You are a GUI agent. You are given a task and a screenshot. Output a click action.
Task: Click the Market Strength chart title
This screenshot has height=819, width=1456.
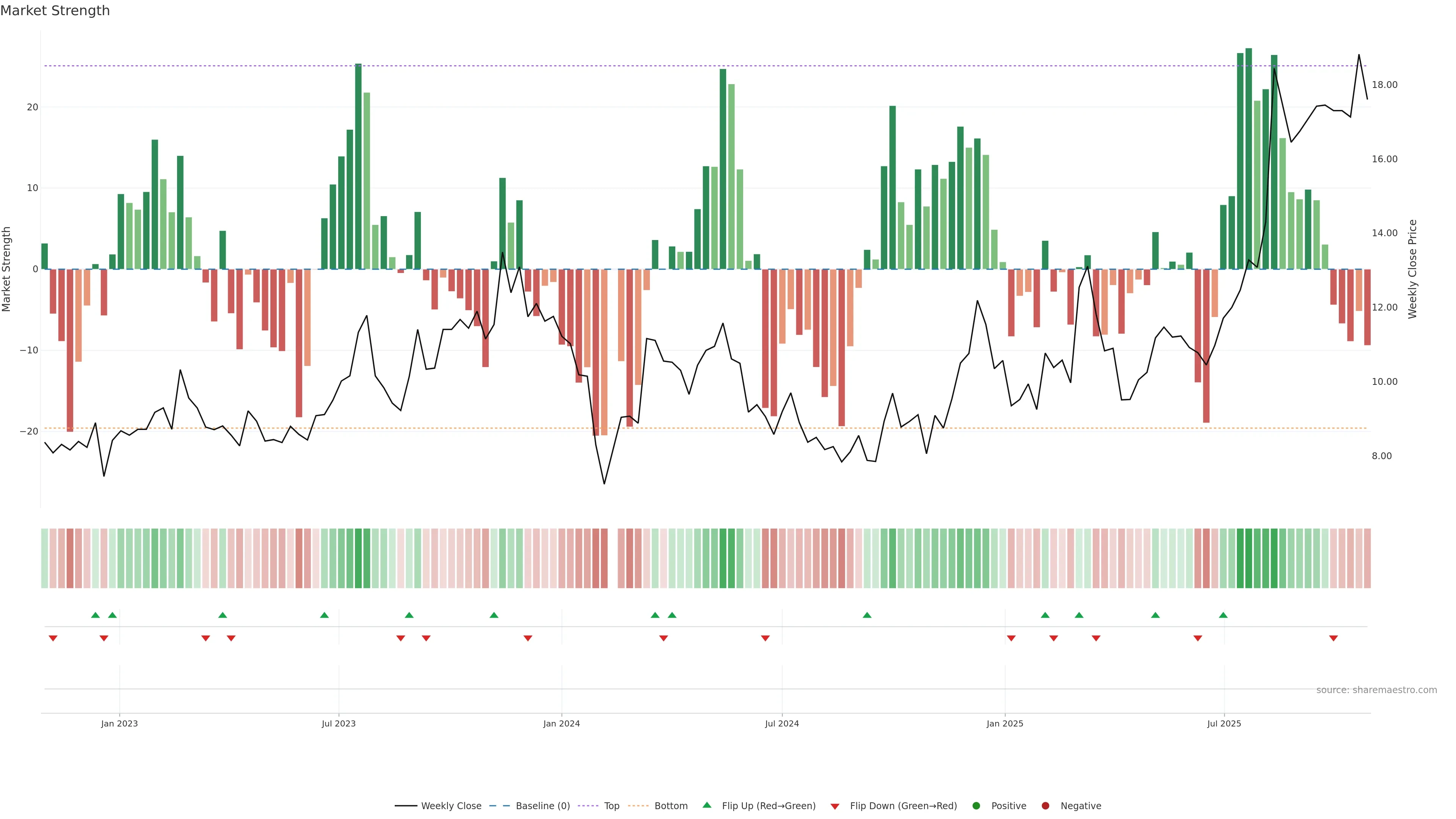55,11
